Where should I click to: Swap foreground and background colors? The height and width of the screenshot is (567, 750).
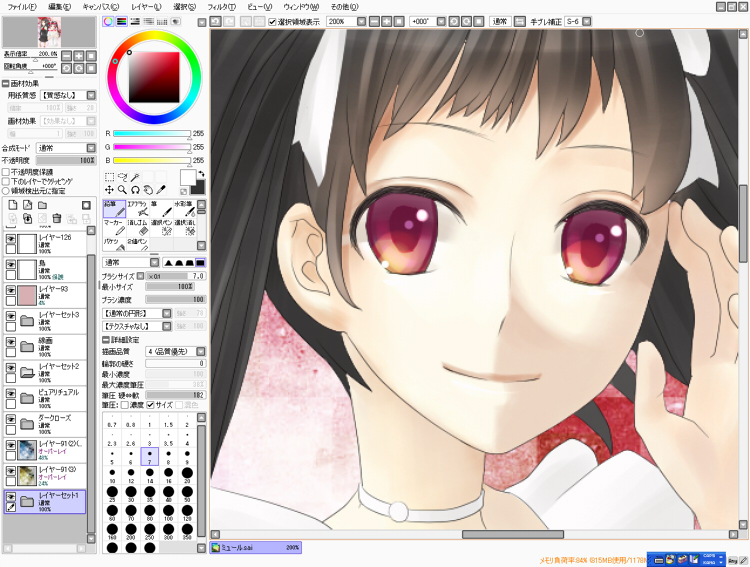201,174
